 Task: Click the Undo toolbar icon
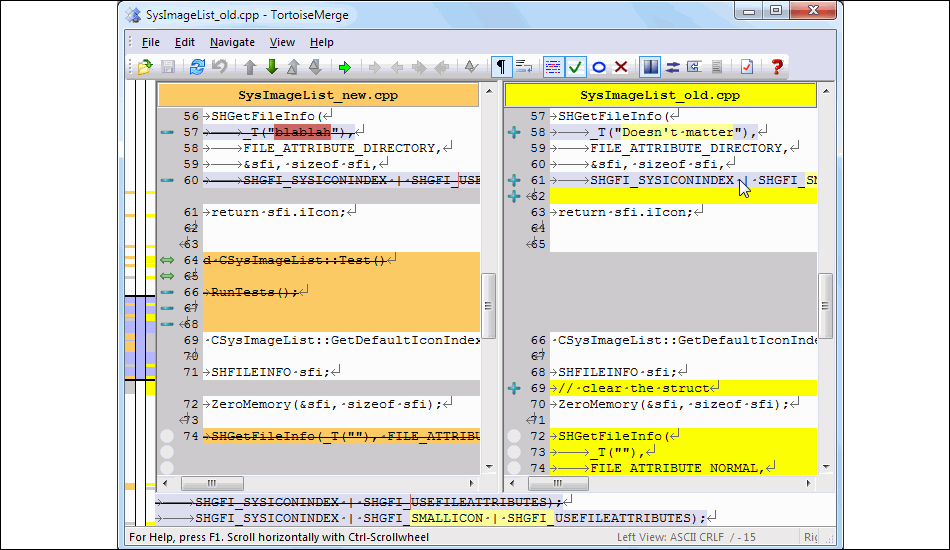219,67
